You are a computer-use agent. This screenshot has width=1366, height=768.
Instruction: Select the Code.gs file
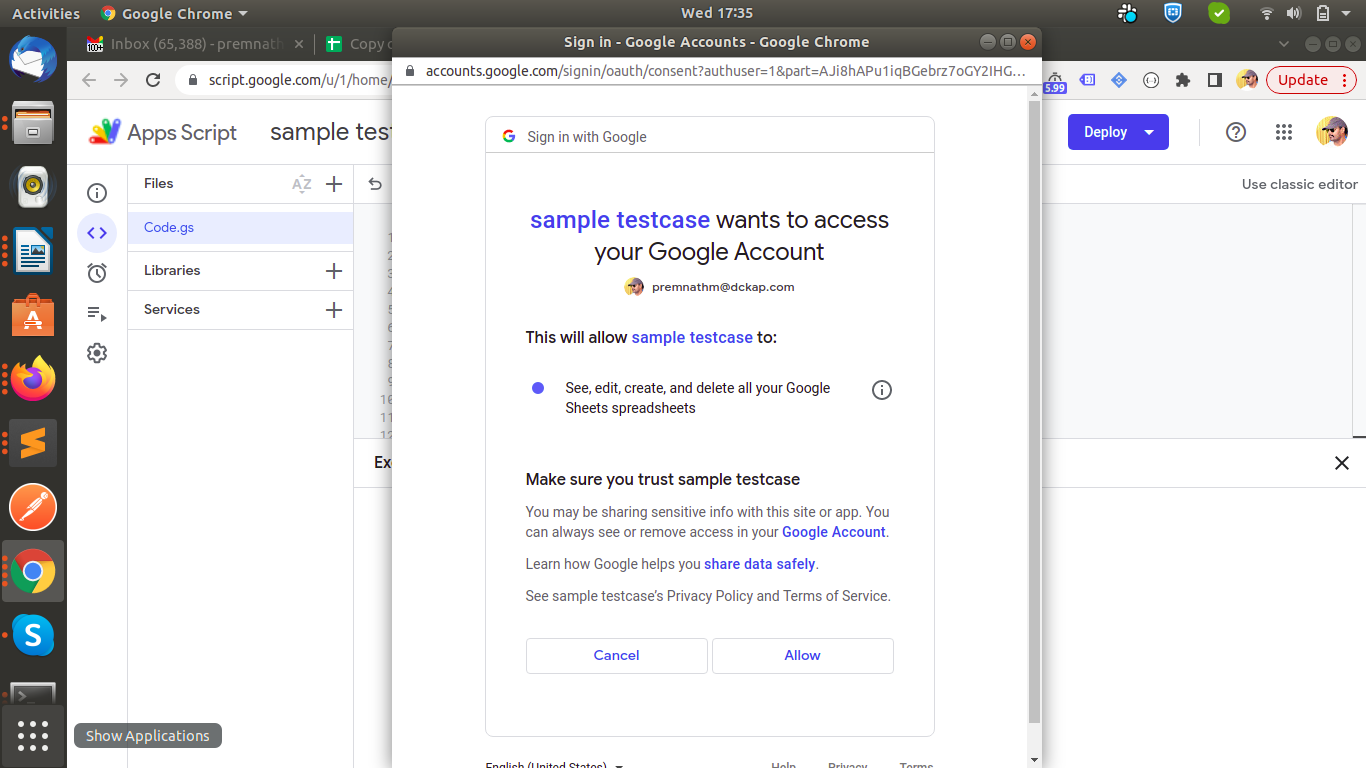point(240,228)
